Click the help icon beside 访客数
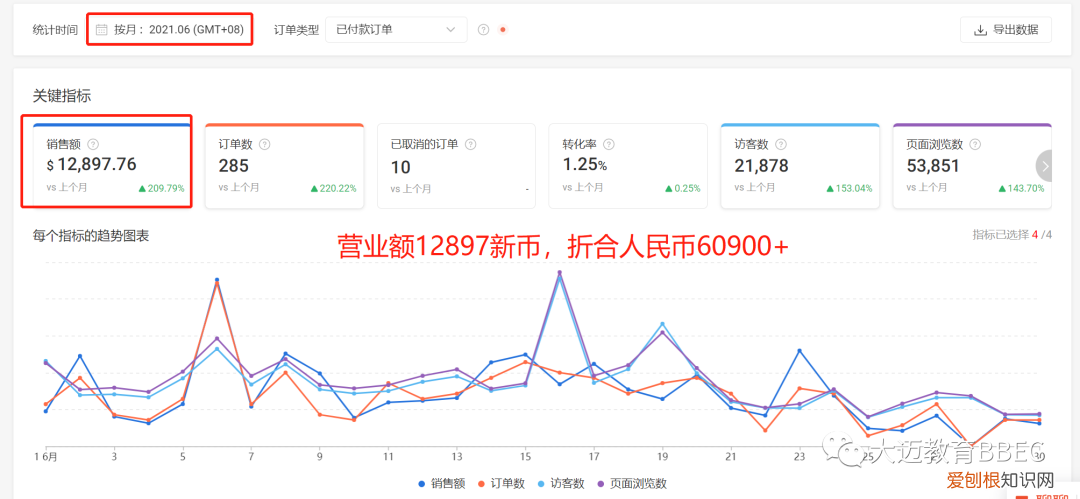 780,145
